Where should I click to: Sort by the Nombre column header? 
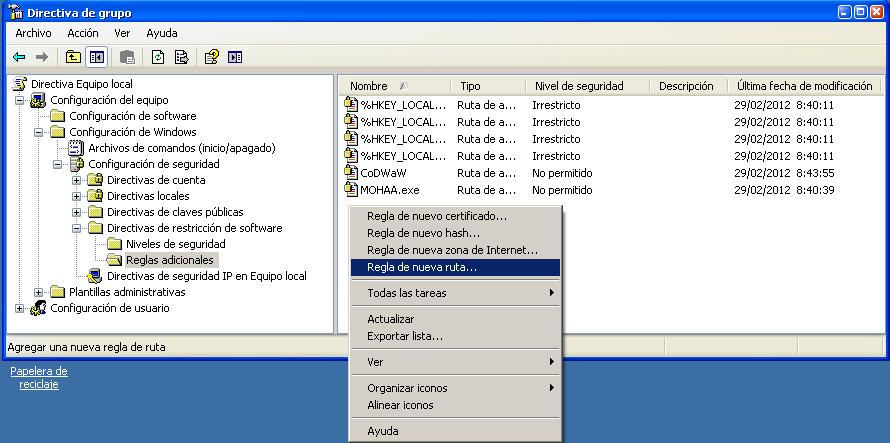pos(395,86)
